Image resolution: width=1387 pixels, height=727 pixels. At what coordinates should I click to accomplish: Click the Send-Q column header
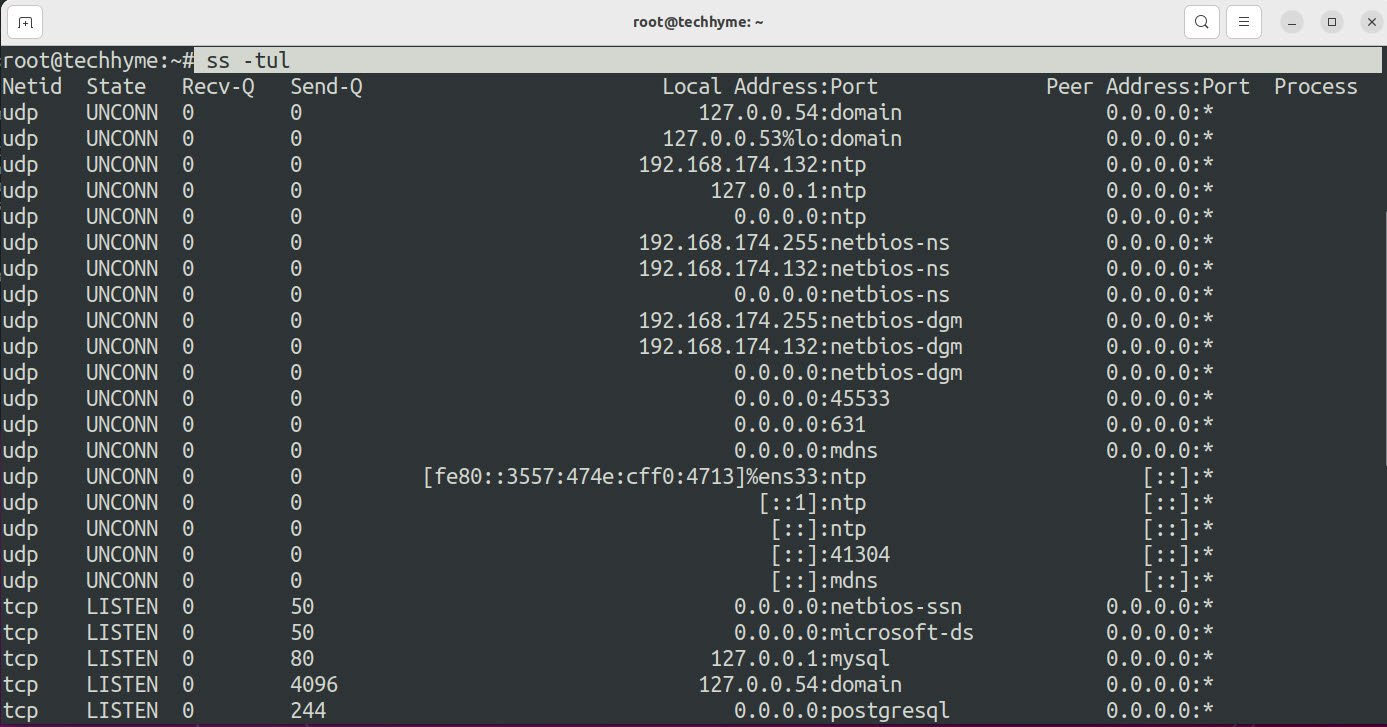326,87
